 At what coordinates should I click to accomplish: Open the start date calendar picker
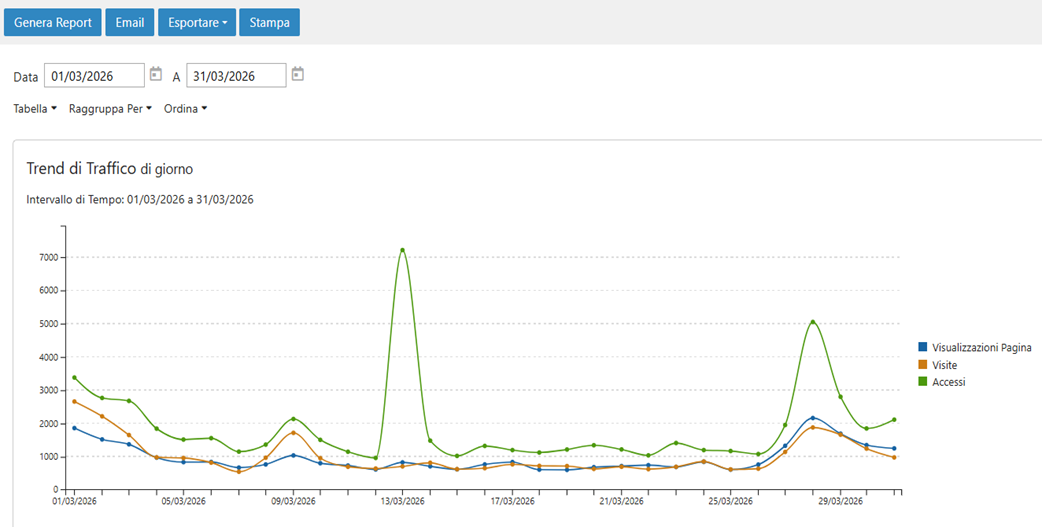155,75
